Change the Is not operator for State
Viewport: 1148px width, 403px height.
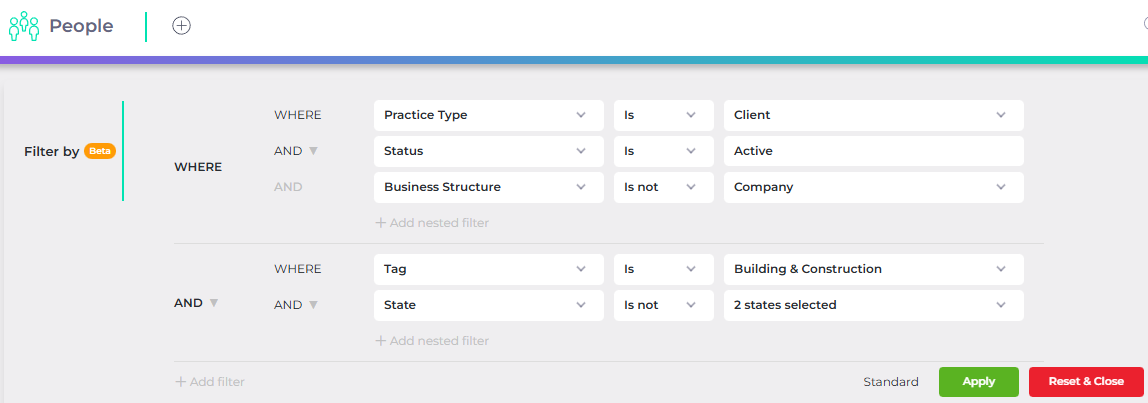[663, 305]
